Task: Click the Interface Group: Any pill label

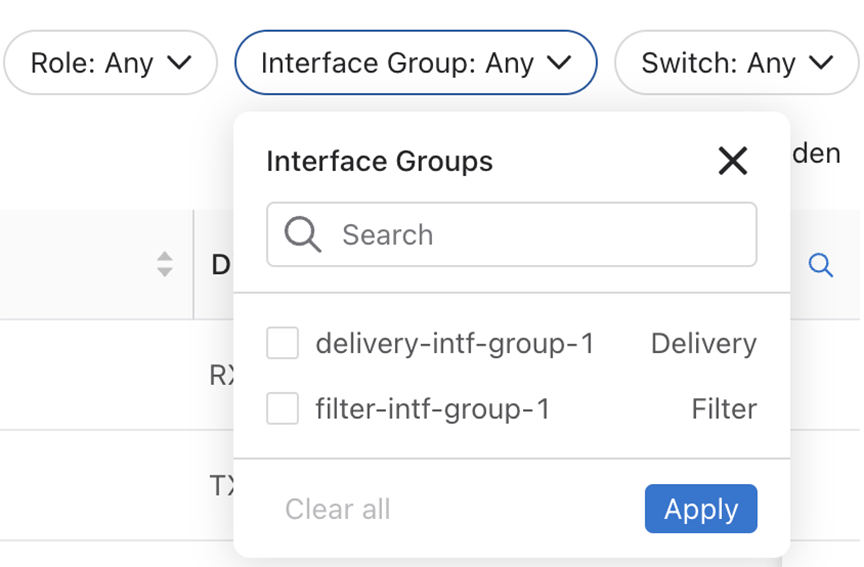Action: click(397, 63)
